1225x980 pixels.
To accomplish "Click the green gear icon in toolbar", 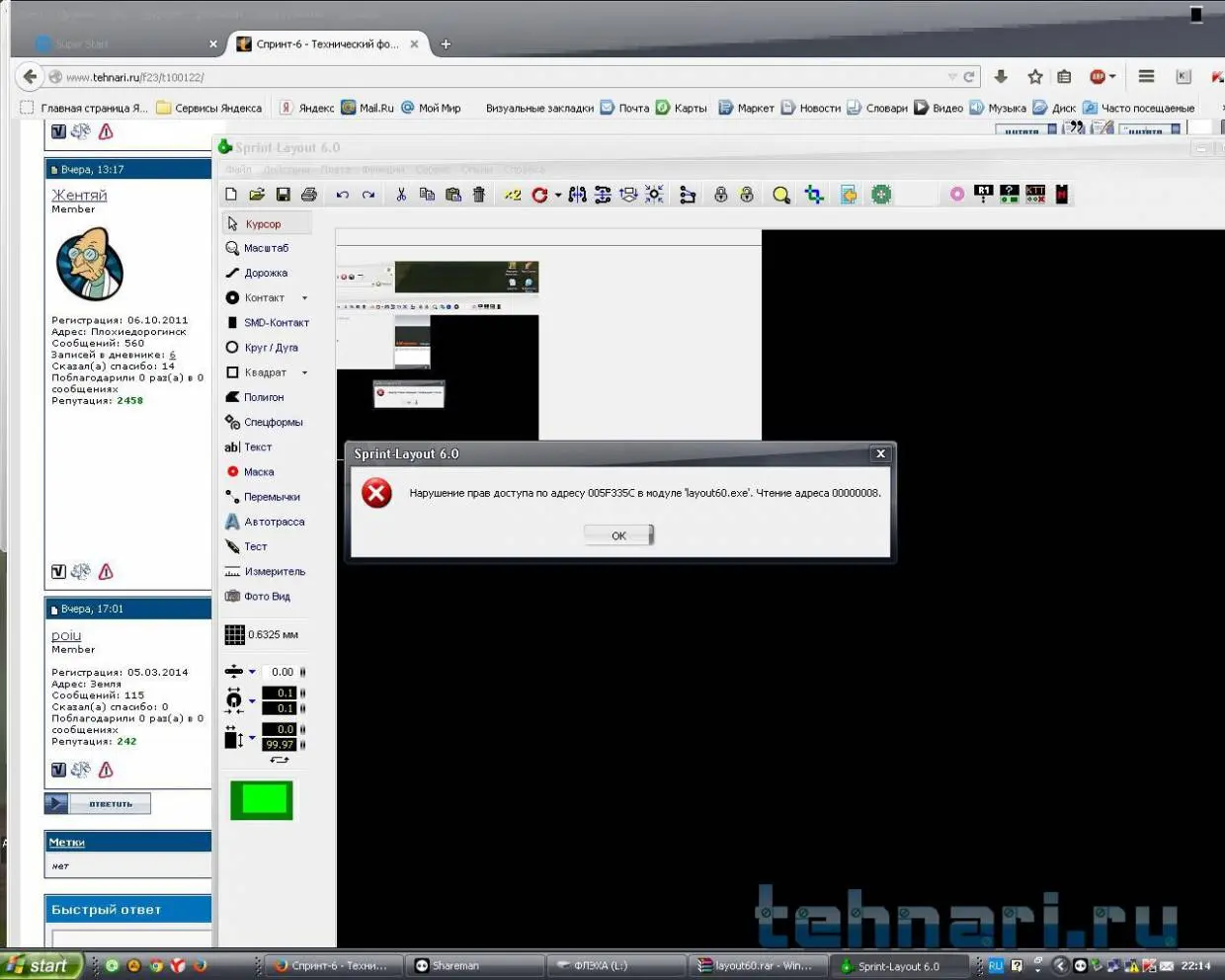I will coord(881,195).
